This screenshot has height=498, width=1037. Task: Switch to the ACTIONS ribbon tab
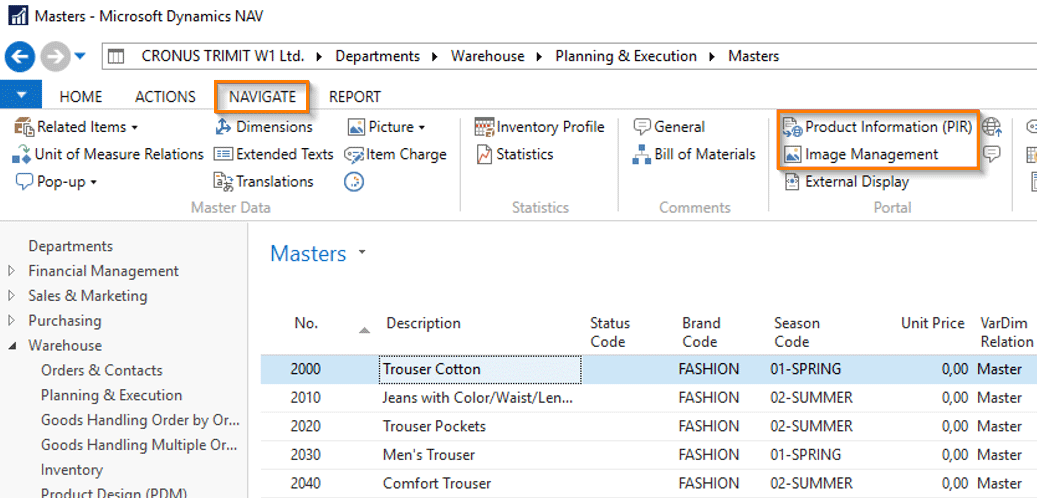click(x=165, y=97)
